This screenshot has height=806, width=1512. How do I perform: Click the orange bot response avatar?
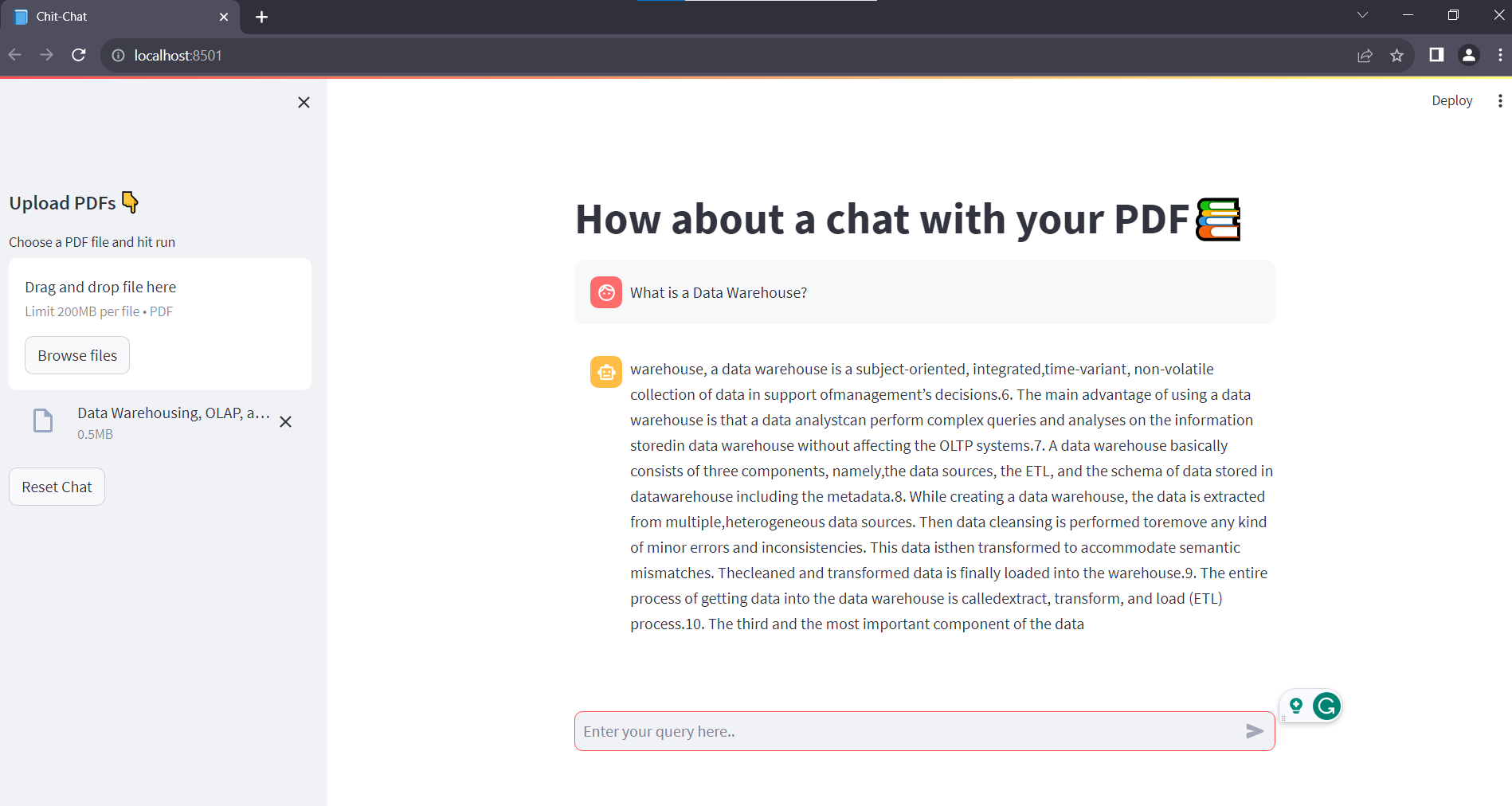[606, 371]
